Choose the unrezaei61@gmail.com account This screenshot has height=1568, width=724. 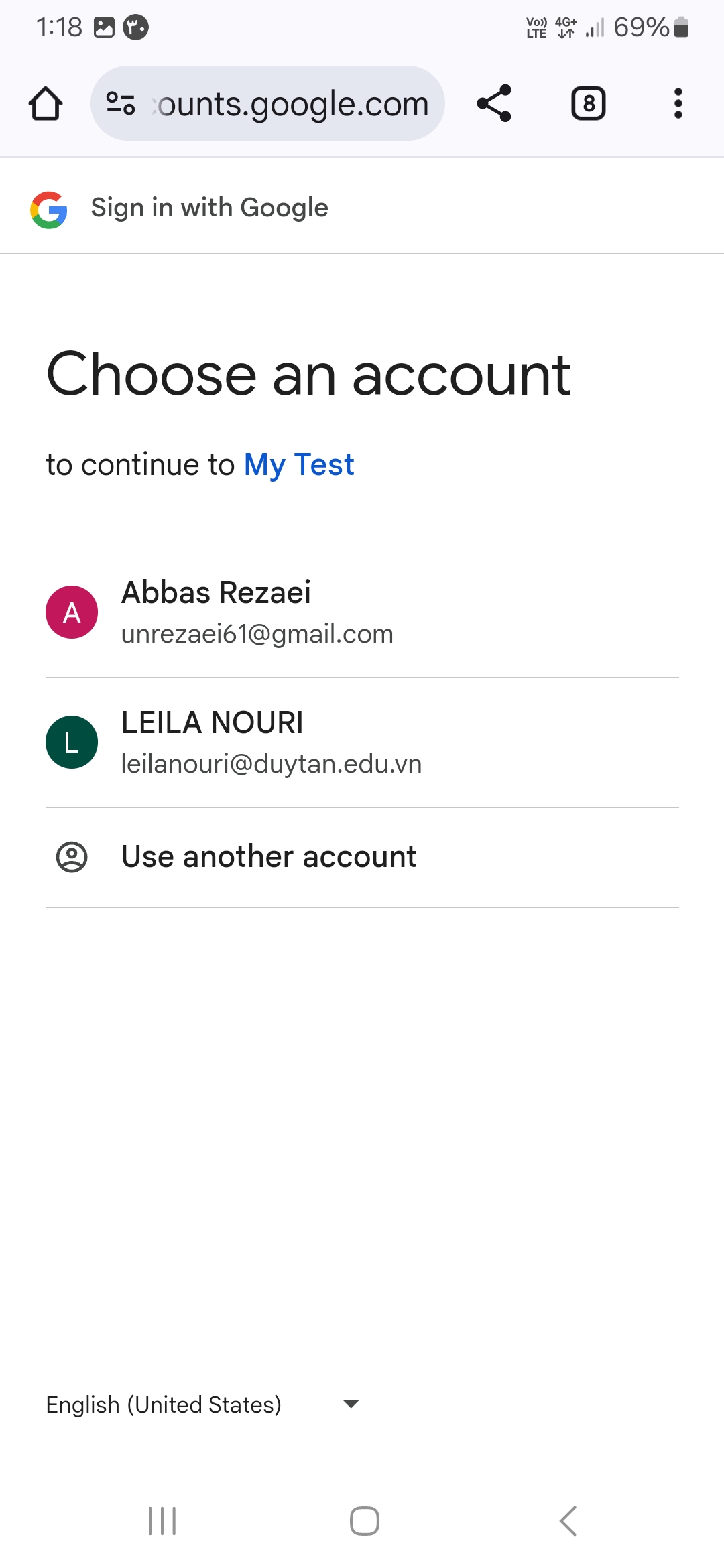coord(257,634)
